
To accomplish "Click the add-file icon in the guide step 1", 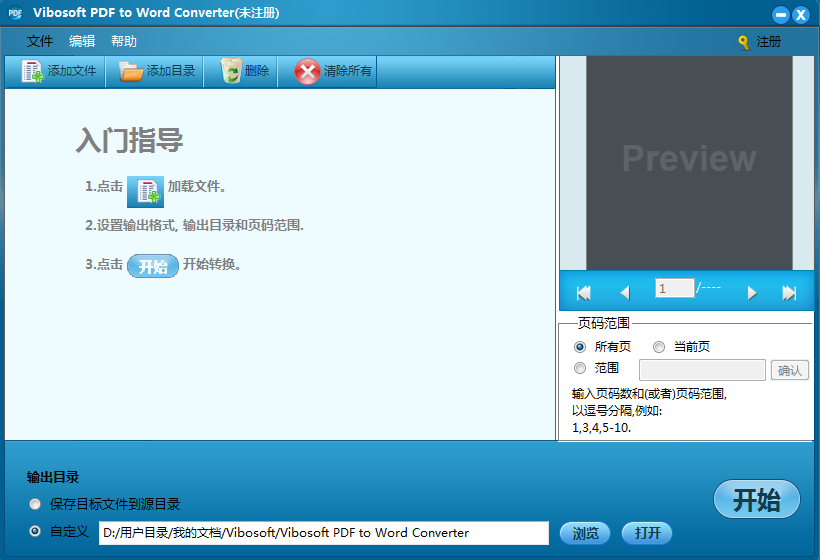I will click(145, 192).
